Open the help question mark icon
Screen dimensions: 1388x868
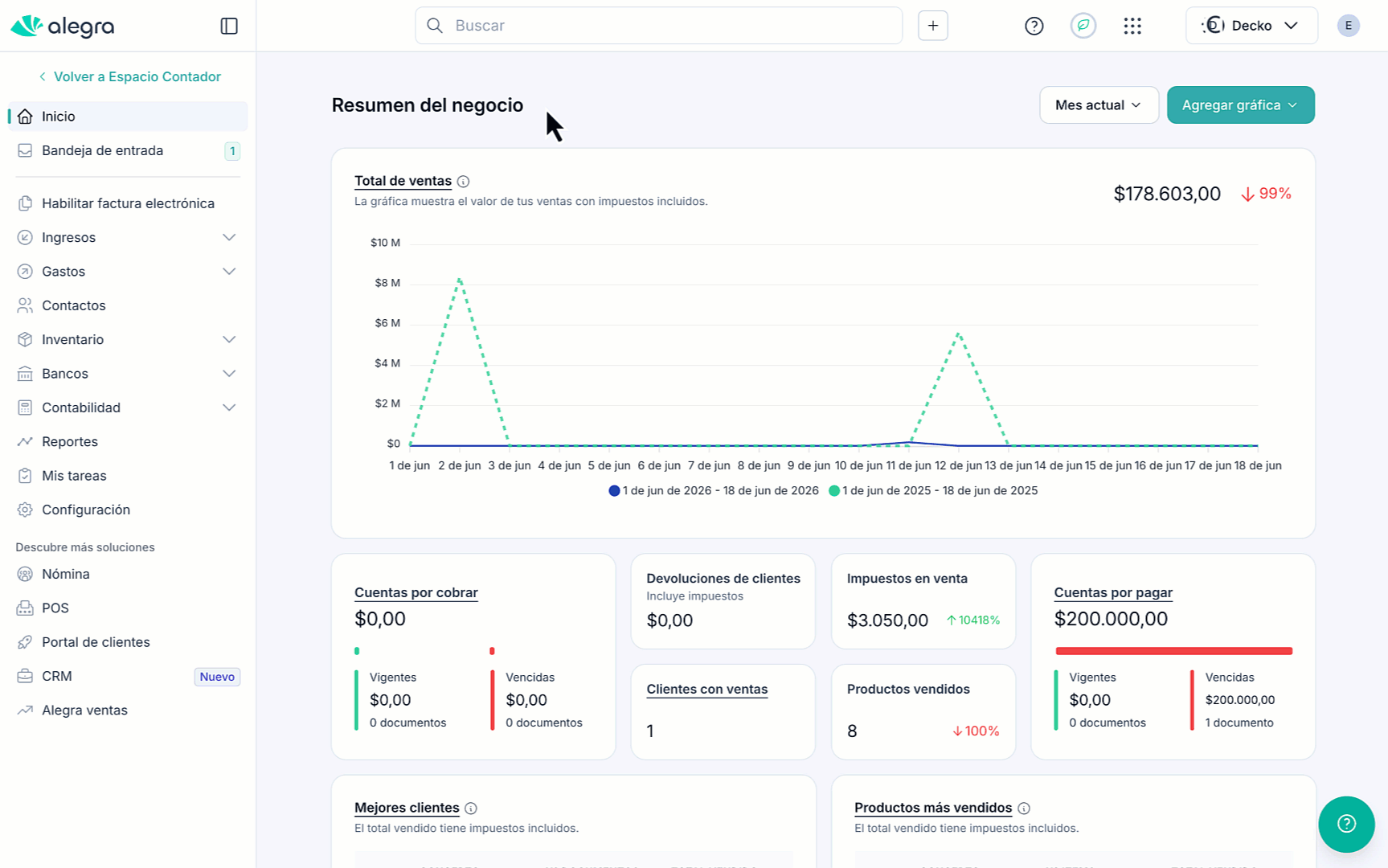[x=1034, y=26]
